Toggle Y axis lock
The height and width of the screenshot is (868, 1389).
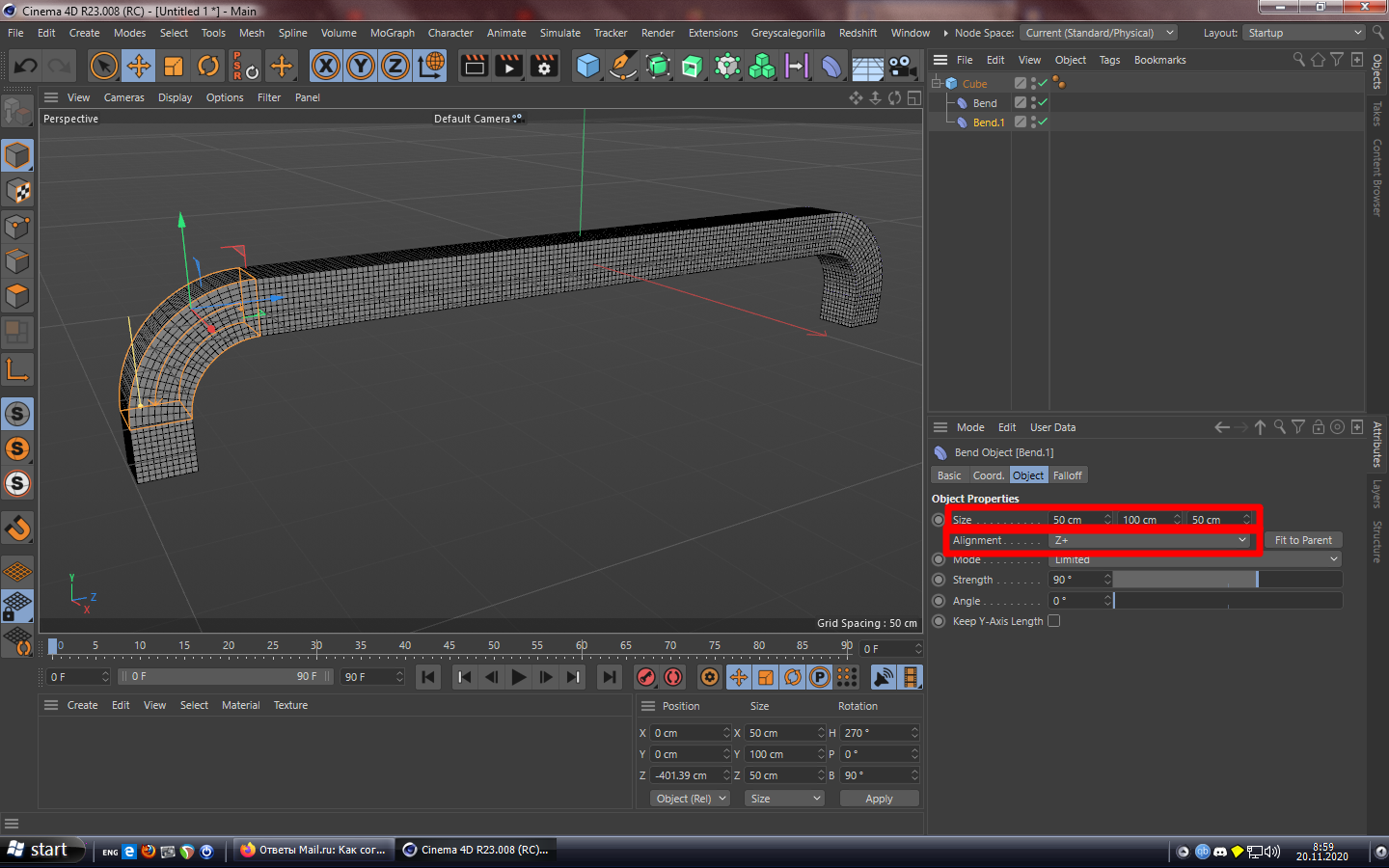tap(361, 66)
